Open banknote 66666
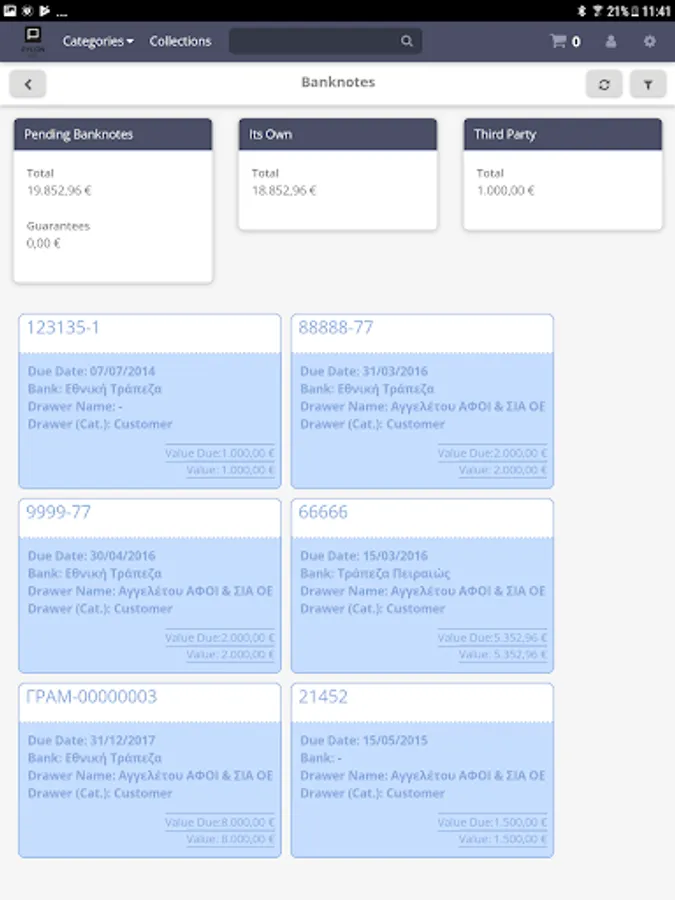 click(x=422, y=586)
